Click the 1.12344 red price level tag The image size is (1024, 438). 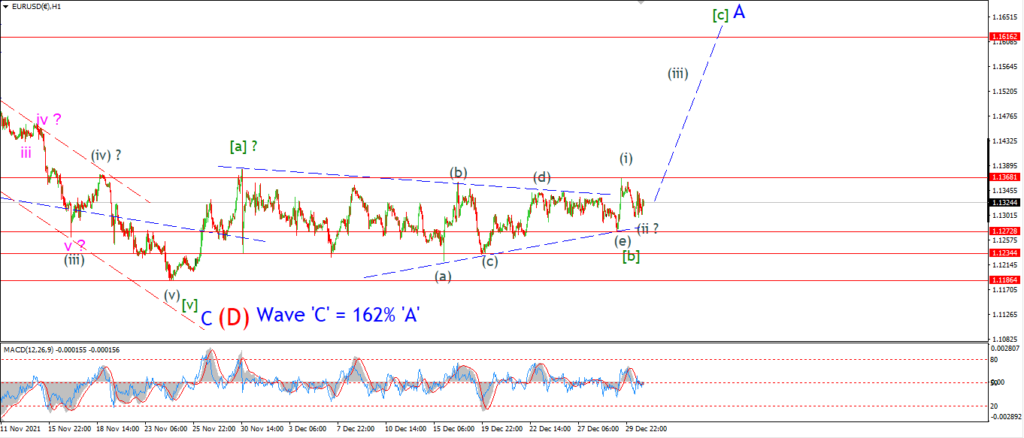point(1006,253)
